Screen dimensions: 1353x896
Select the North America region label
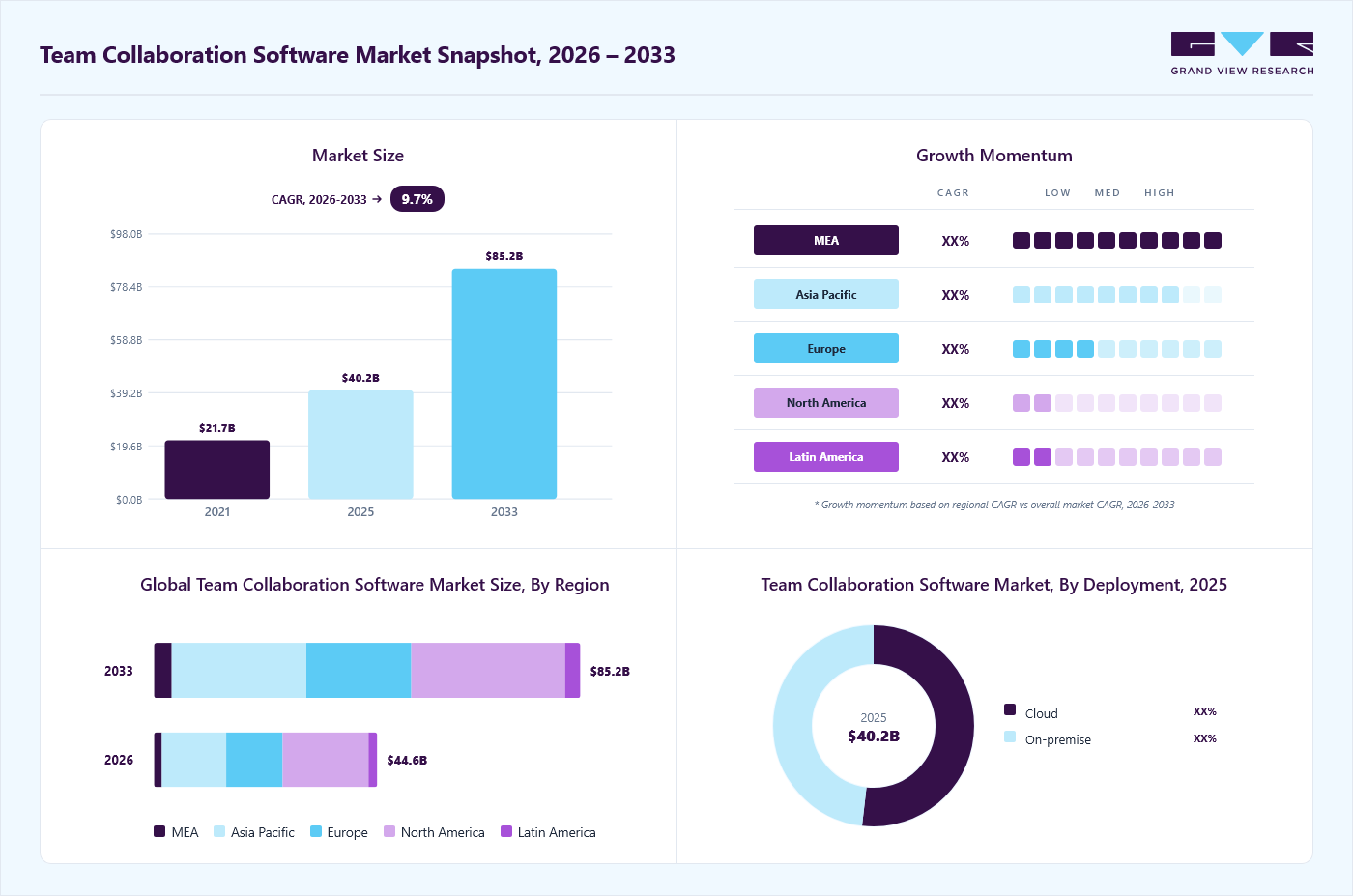point(826,403)
